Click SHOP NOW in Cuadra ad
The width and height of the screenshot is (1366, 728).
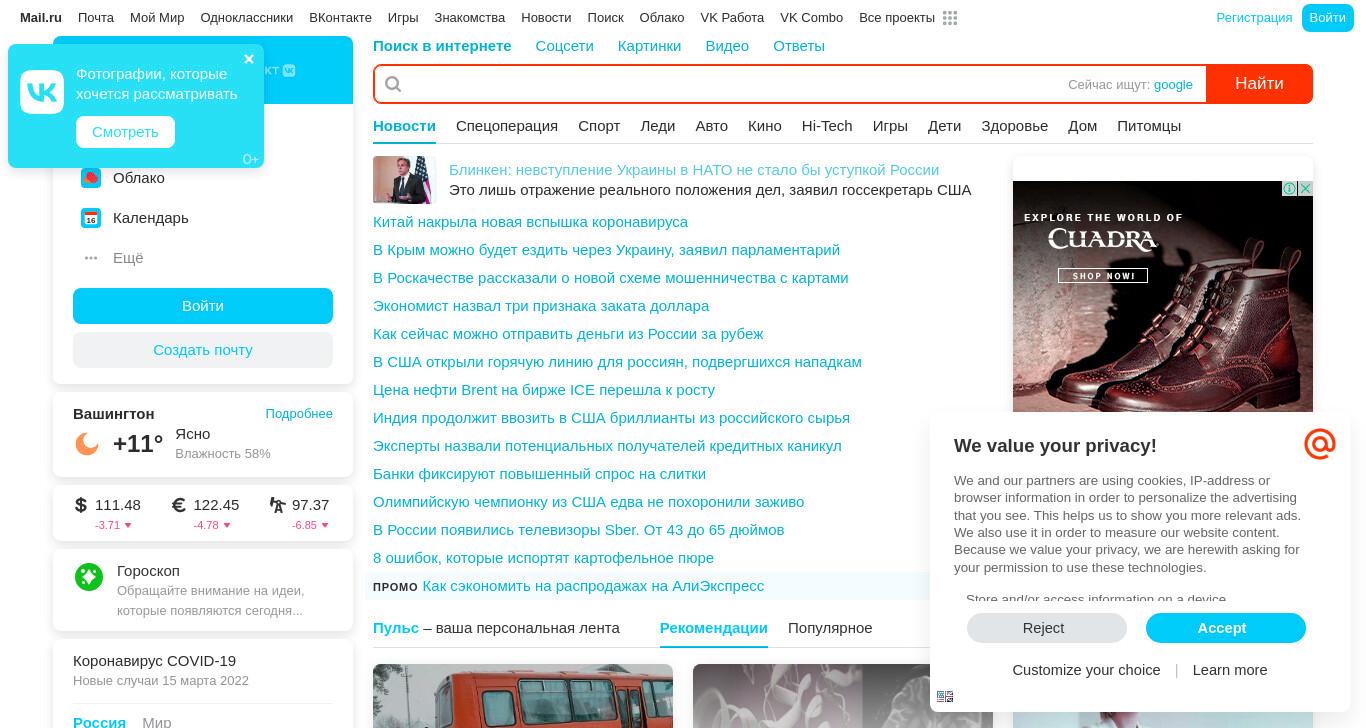(1103, 276)
